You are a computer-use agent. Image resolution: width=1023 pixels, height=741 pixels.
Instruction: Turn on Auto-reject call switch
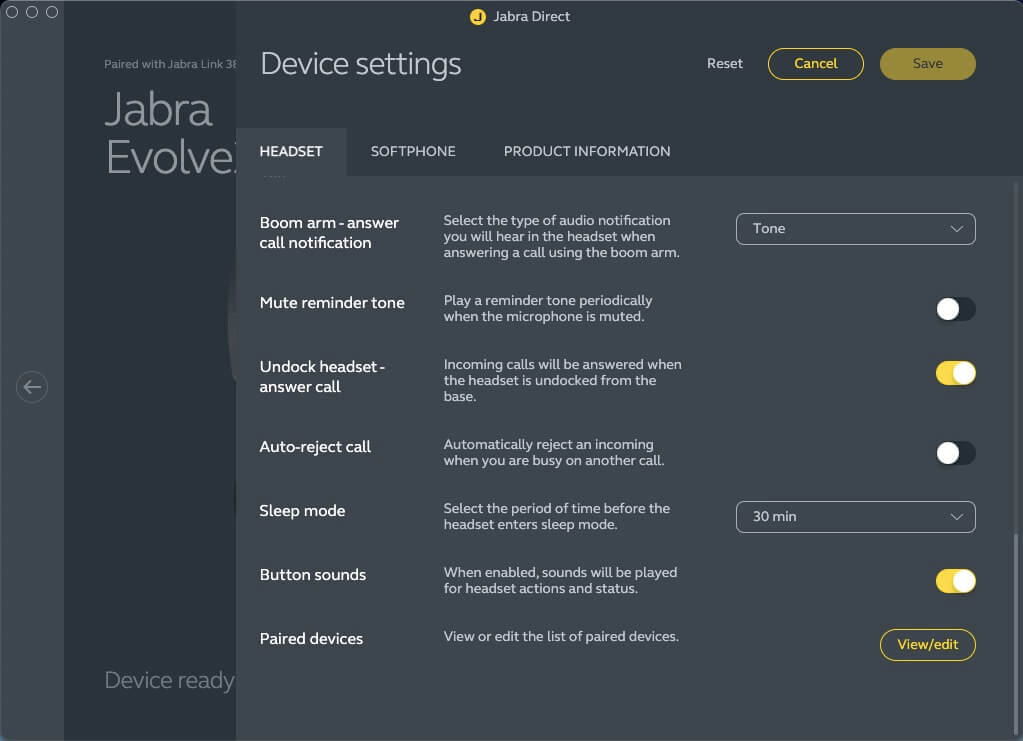click(x=955, y=453)
